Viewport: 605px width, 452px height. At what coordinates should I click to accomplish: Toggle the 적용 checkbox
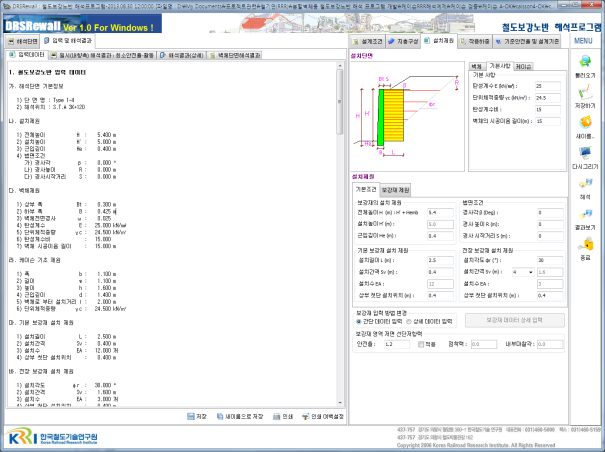coord(421,344)
